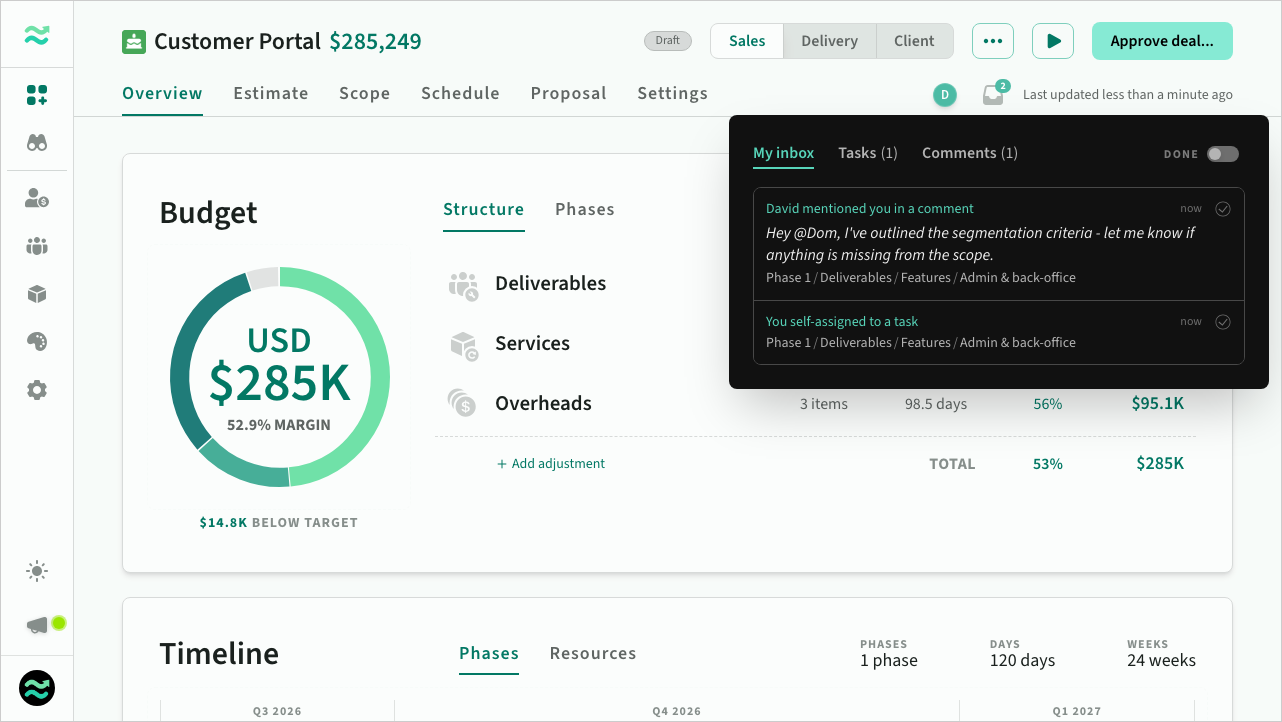Click the wave logo at the sidebar top
Screen dimensions: 1282x722
point(37,36)
